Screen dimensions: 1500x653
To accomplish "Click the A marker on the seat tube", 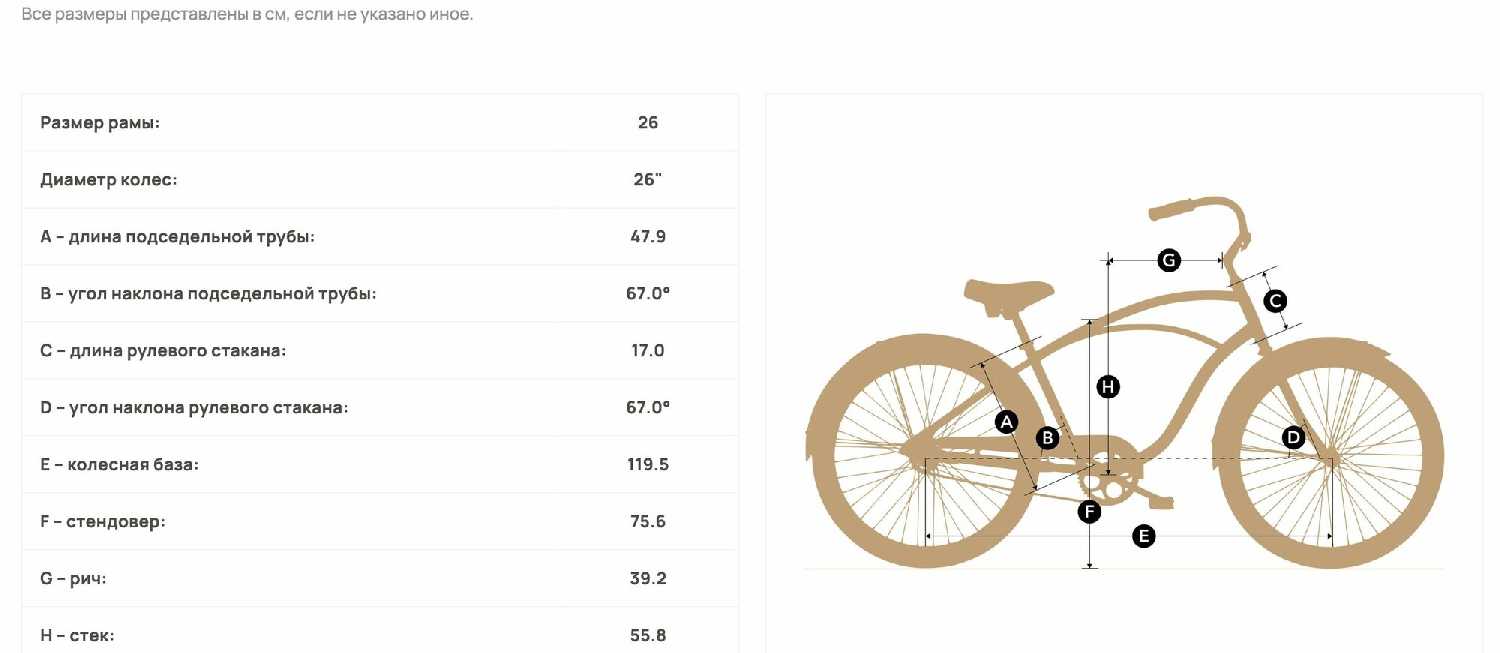I will tap(1007, 422).
